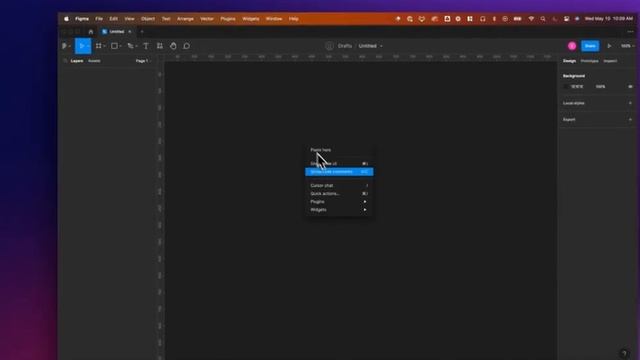Click the Wi-Fi menu bar icon

(531, 19)
